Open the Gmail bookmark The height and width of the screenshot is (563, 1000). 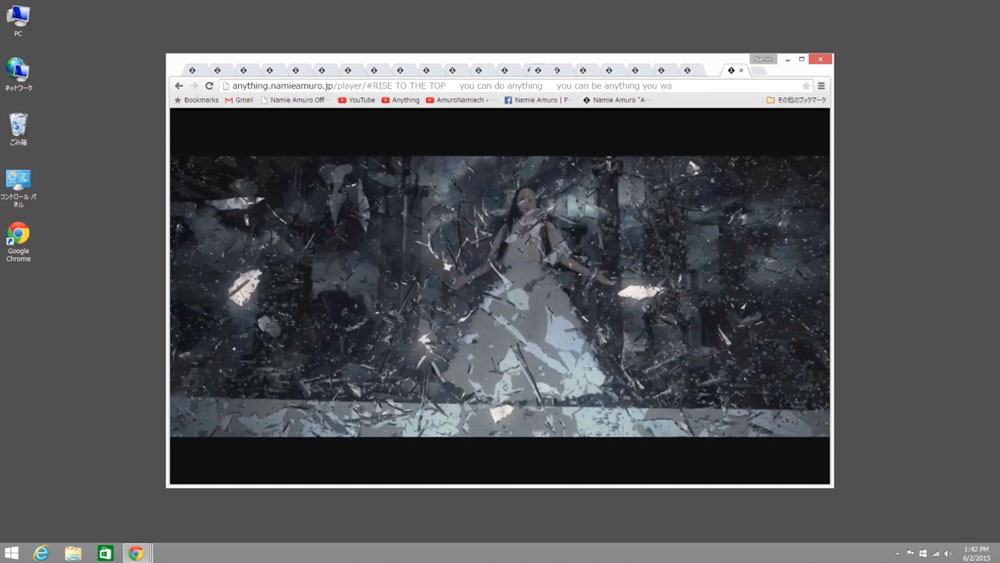click(239, 100)
